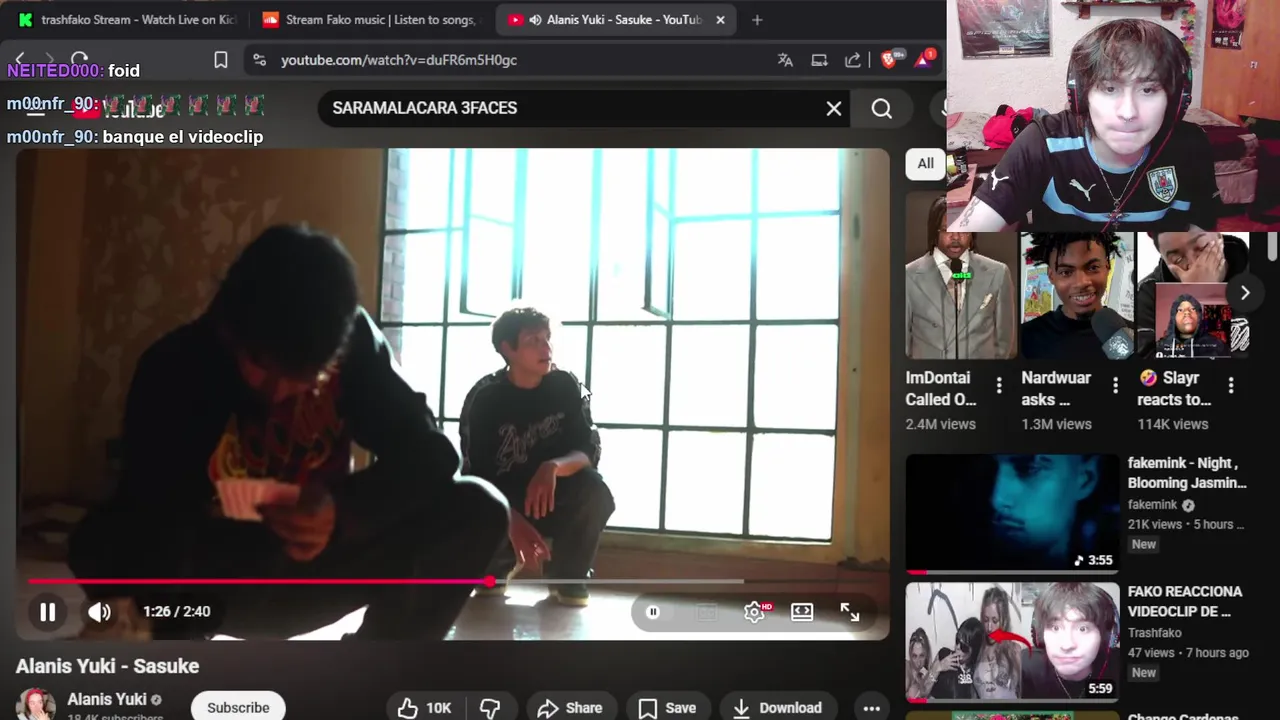Click the 1.3M views text under Nardwuar
This screenshot has height=720, width=1280.
pyautogui.click(x=1057, y=424)
